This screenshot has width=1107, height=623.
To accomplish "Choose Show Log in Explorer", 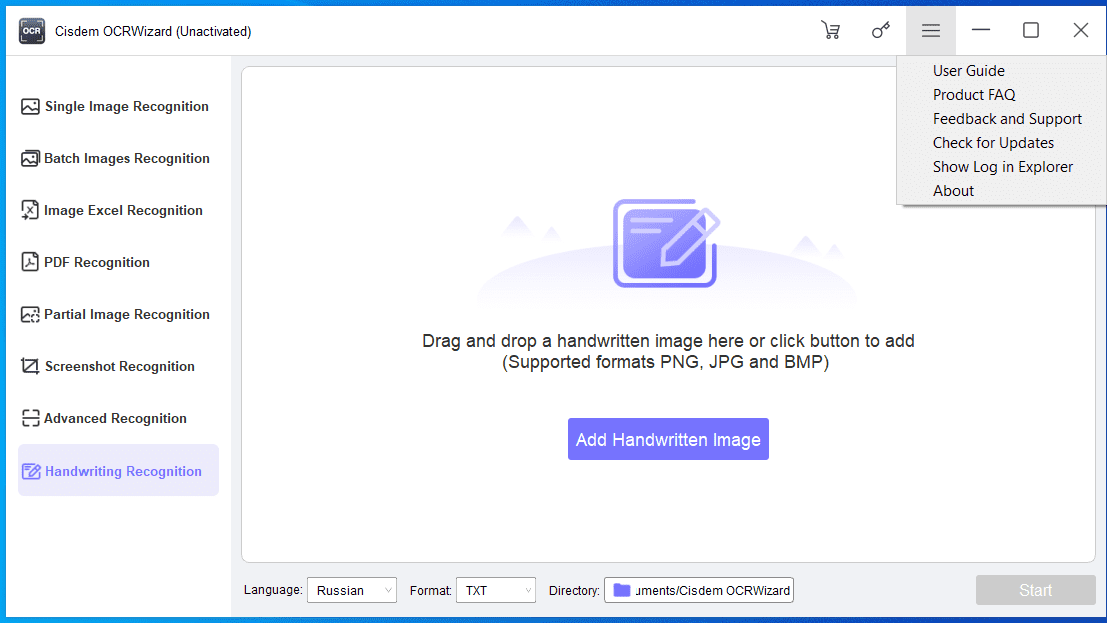I will (x=1001, y=167).
